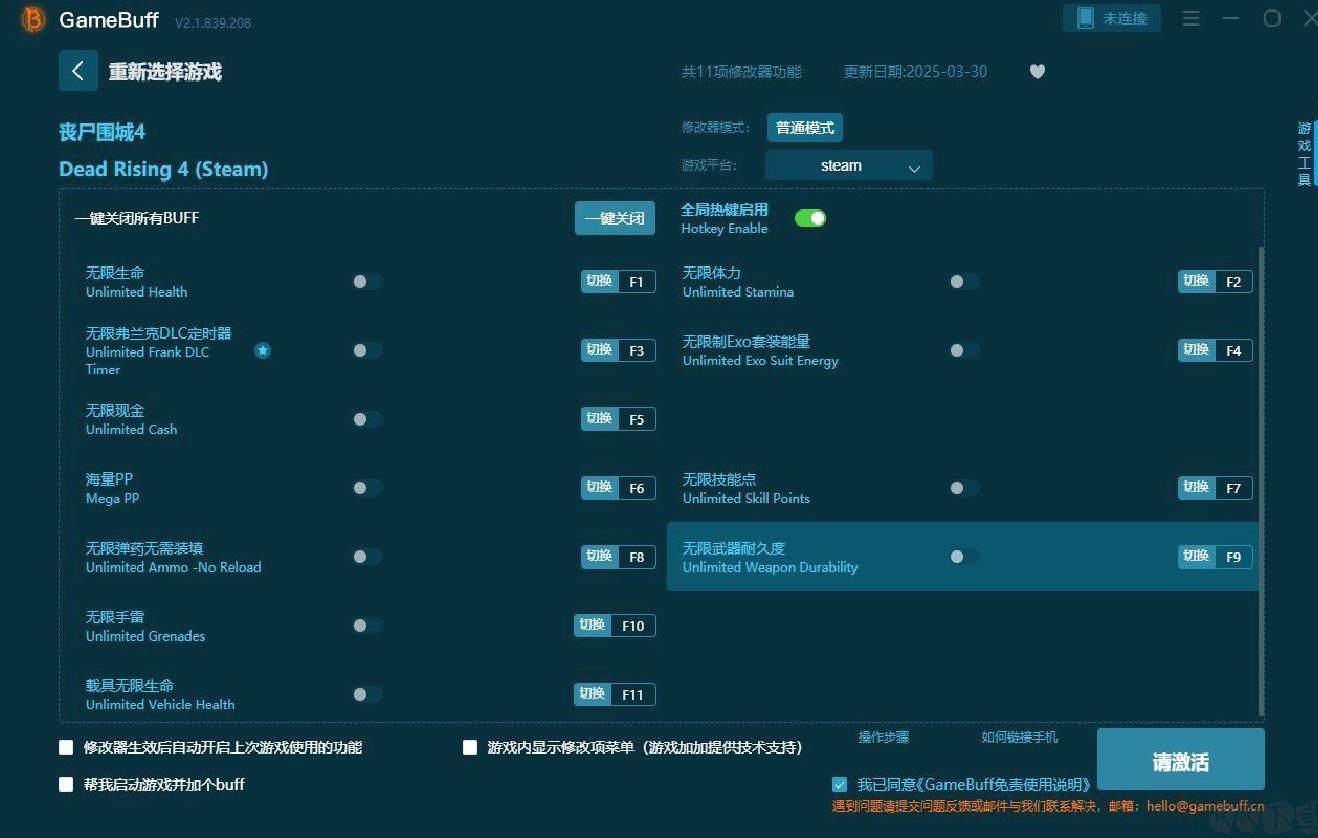Go back using the arrow icon
The image size is (1318, 838).
tap(78, 71)
